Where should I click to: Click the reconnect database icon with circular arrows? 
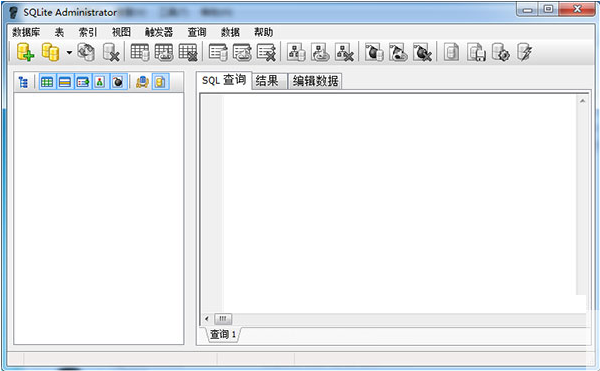tap(86, 52)
